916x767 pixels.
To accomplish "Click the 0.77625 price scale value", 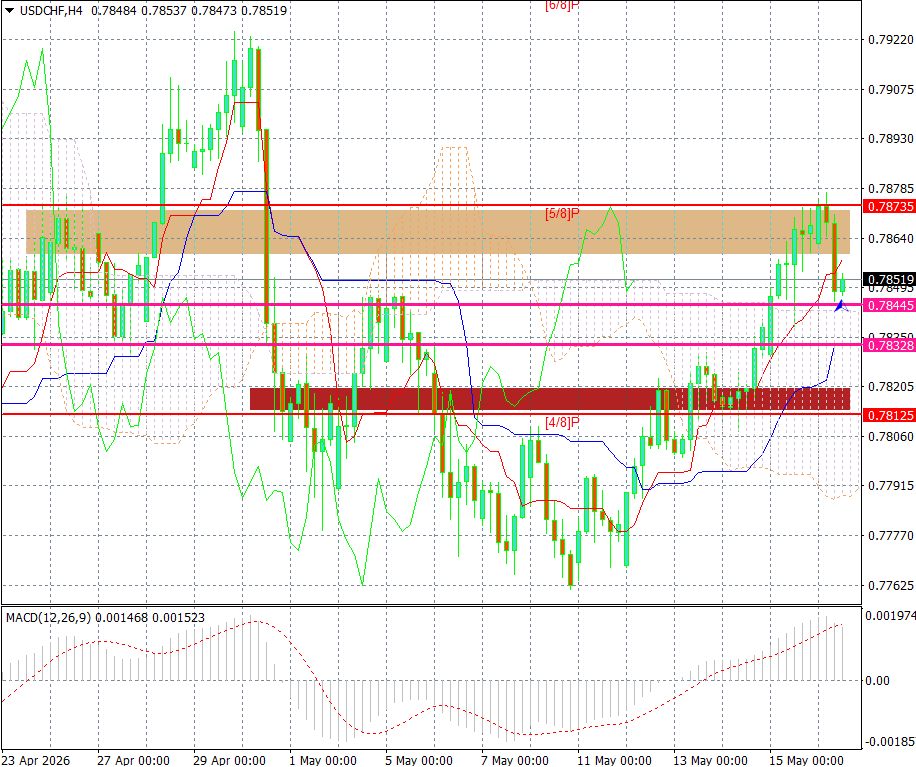I will (x=890, y=585).
